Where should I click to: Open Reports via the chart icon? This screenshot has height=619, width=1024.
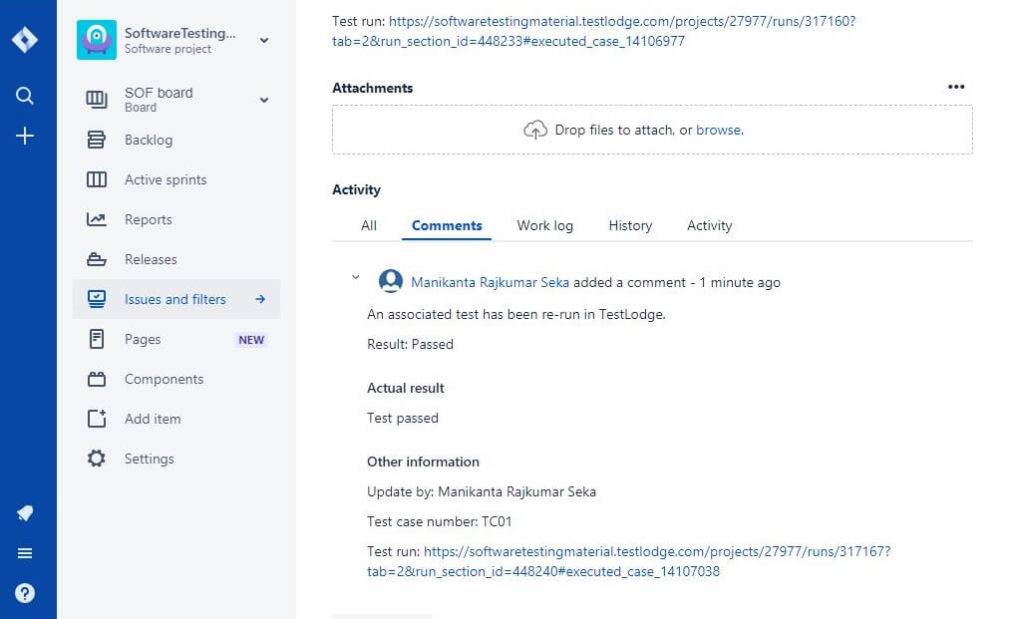click(96, 219)
